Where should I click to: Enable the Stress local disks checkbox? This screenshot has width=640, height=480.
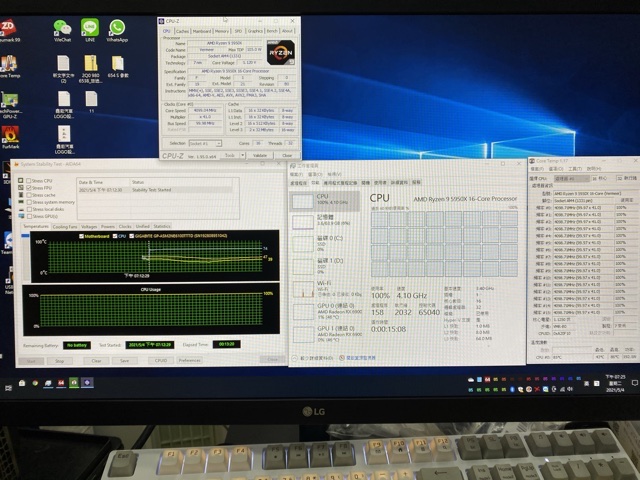[x=29, y=209]
